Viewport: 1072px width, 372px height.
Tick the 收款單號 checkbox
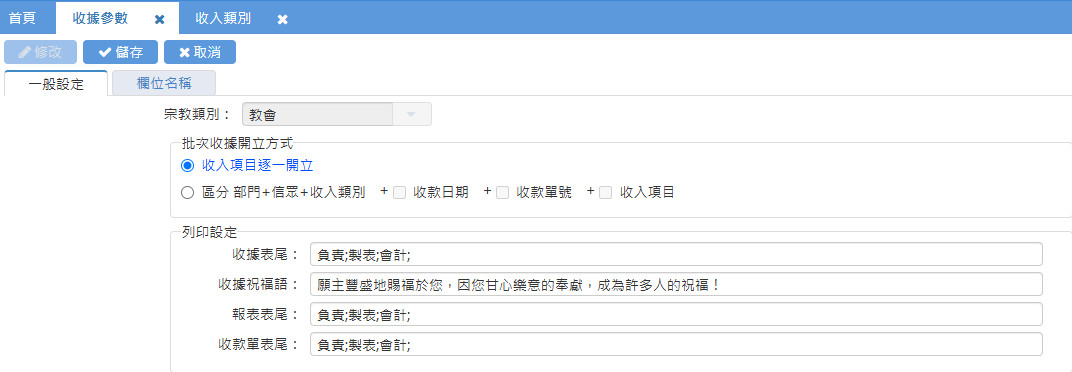(502, 193)
